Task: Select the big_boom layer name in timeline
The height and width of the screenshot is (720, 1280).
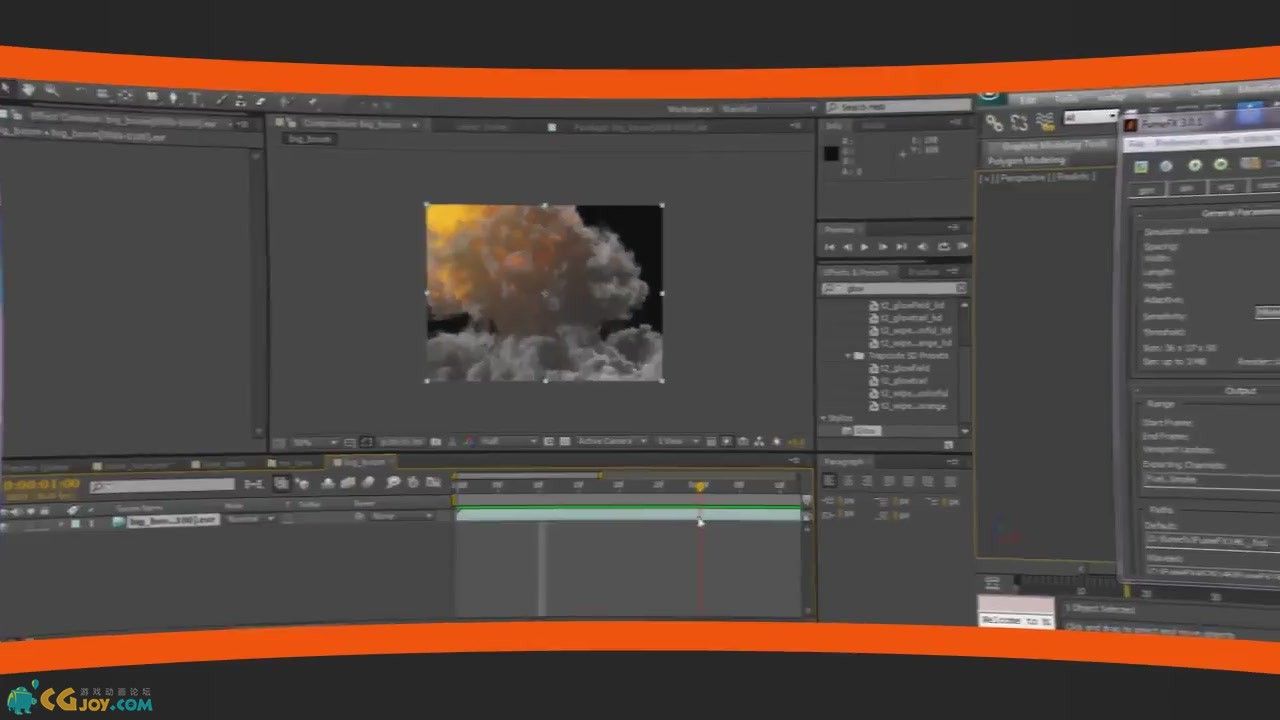Action: coord(172,521)
